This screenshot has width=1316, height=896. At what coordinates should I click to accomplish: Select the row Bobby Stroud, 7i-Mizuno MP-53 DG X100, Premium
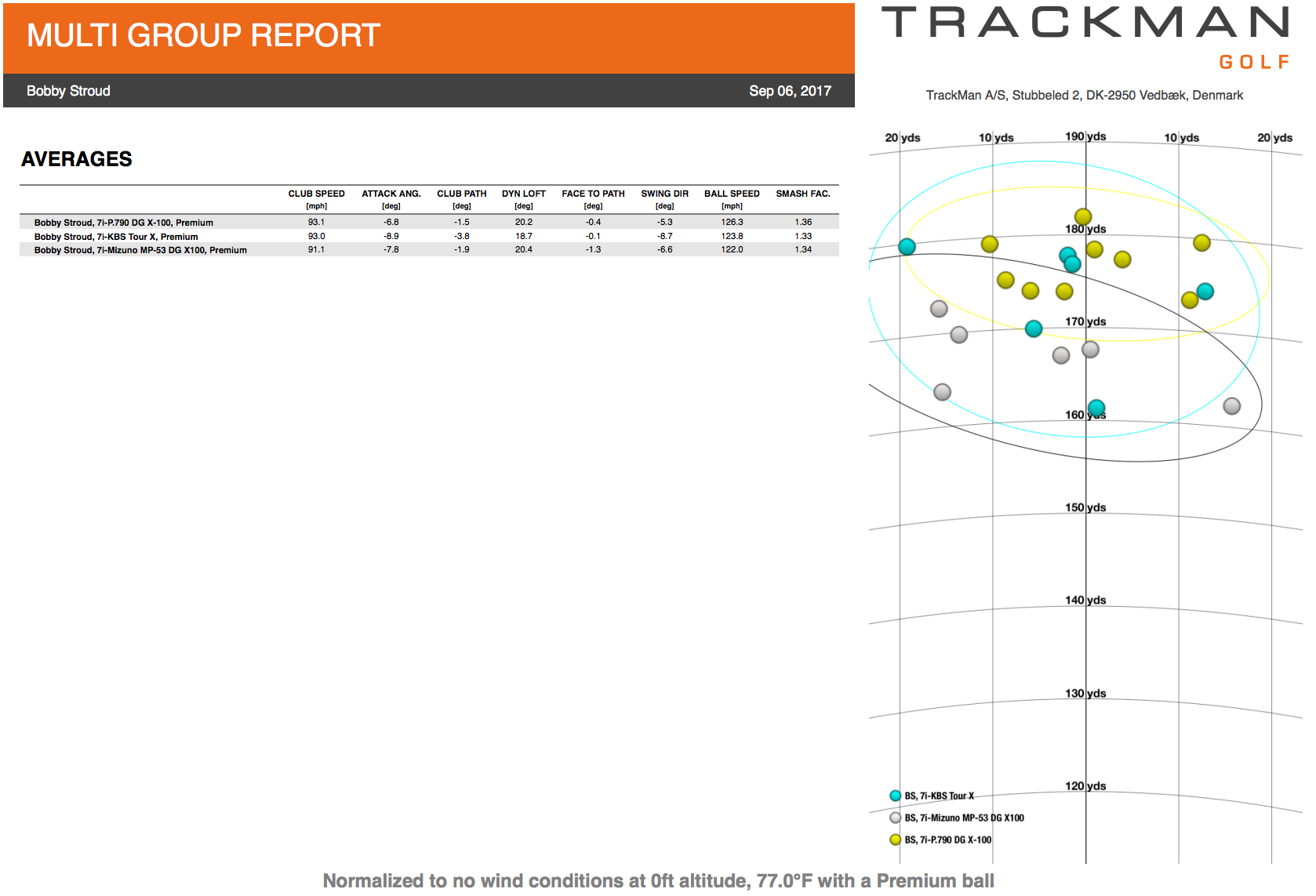coord(429,250)
